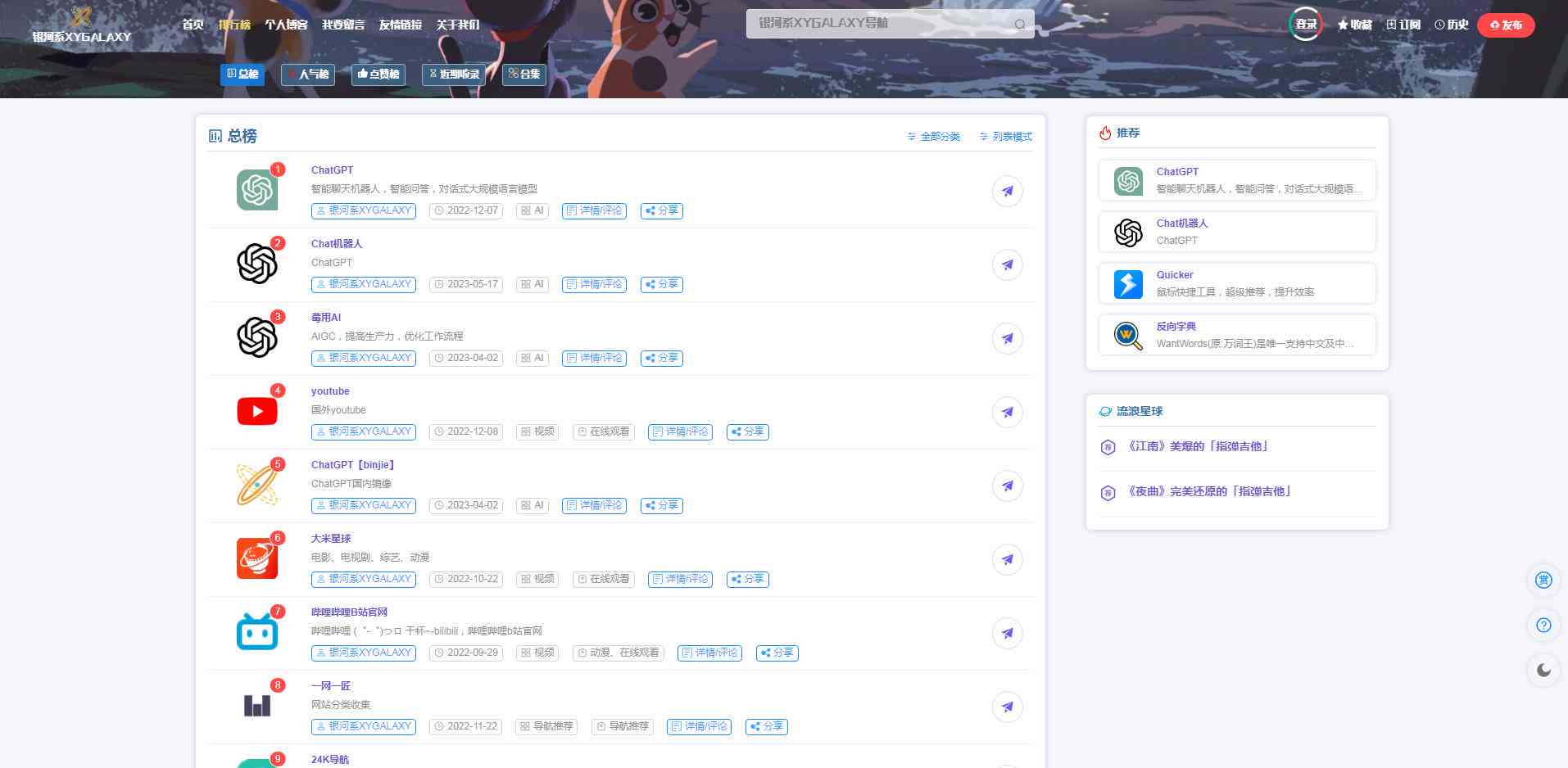Click the 在线观看 tag on 大米星球

(x=604, y=579)
